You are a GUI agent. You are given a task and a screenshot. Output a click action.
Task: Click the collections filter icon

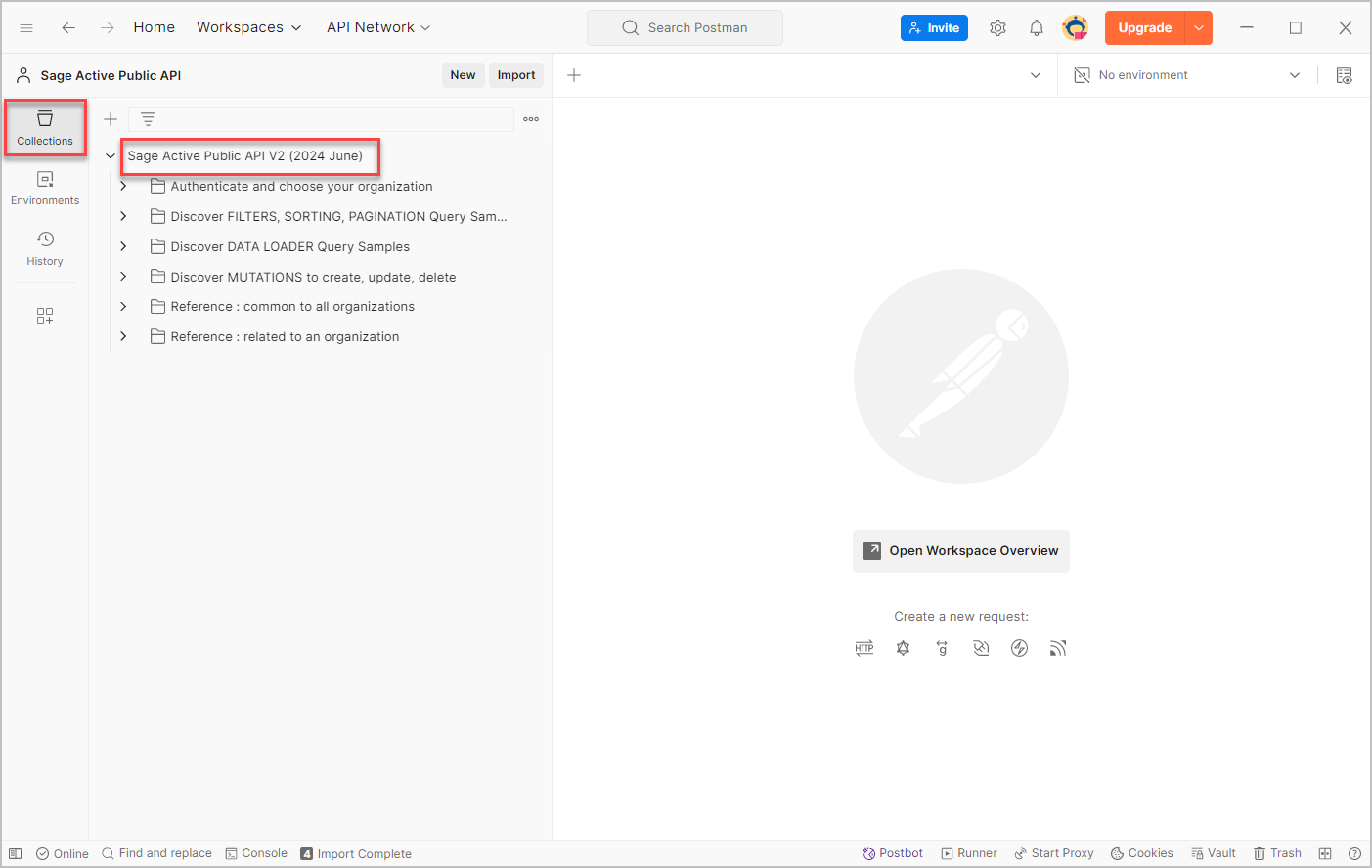(148, 119)
